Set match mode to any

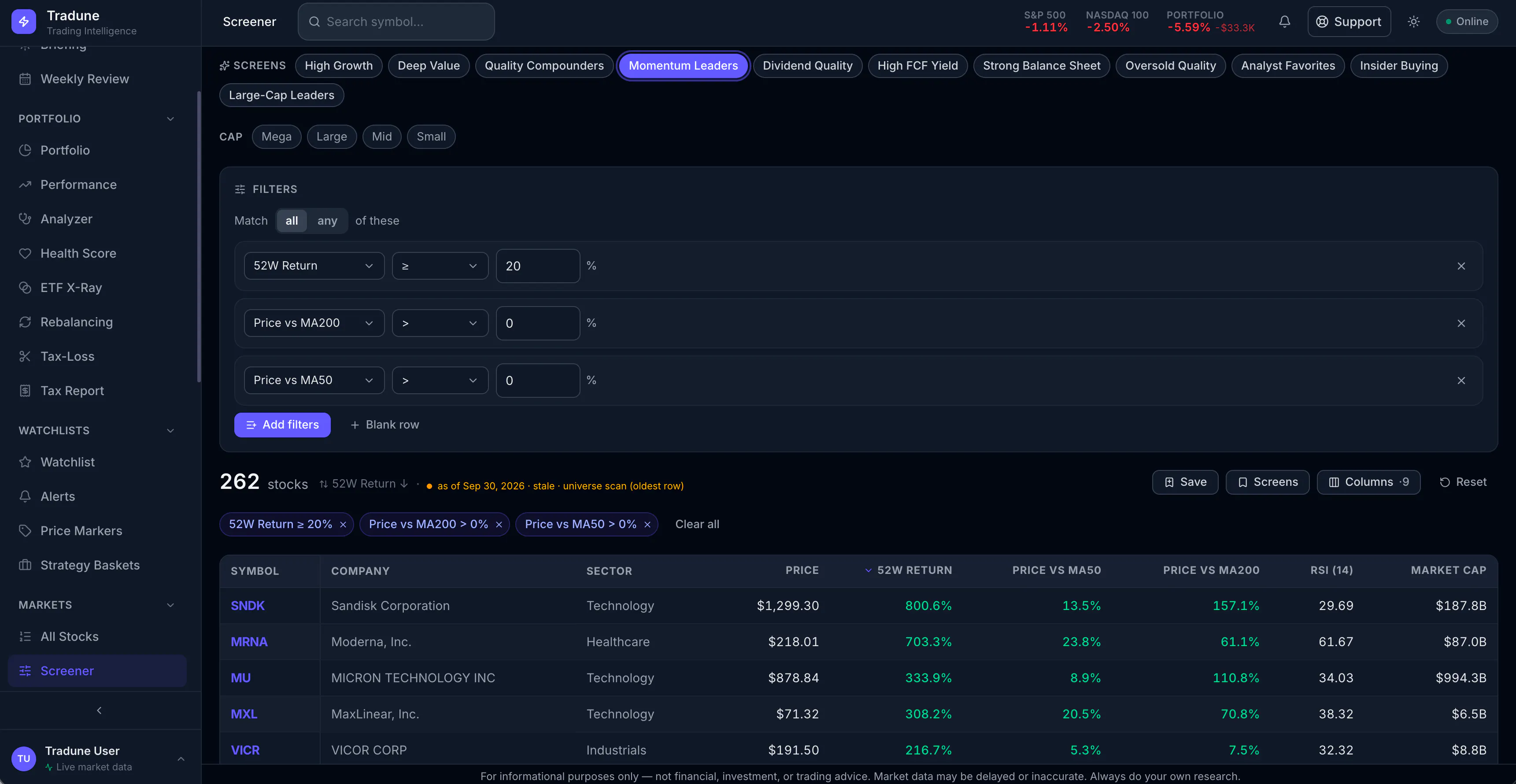(327, 221)
